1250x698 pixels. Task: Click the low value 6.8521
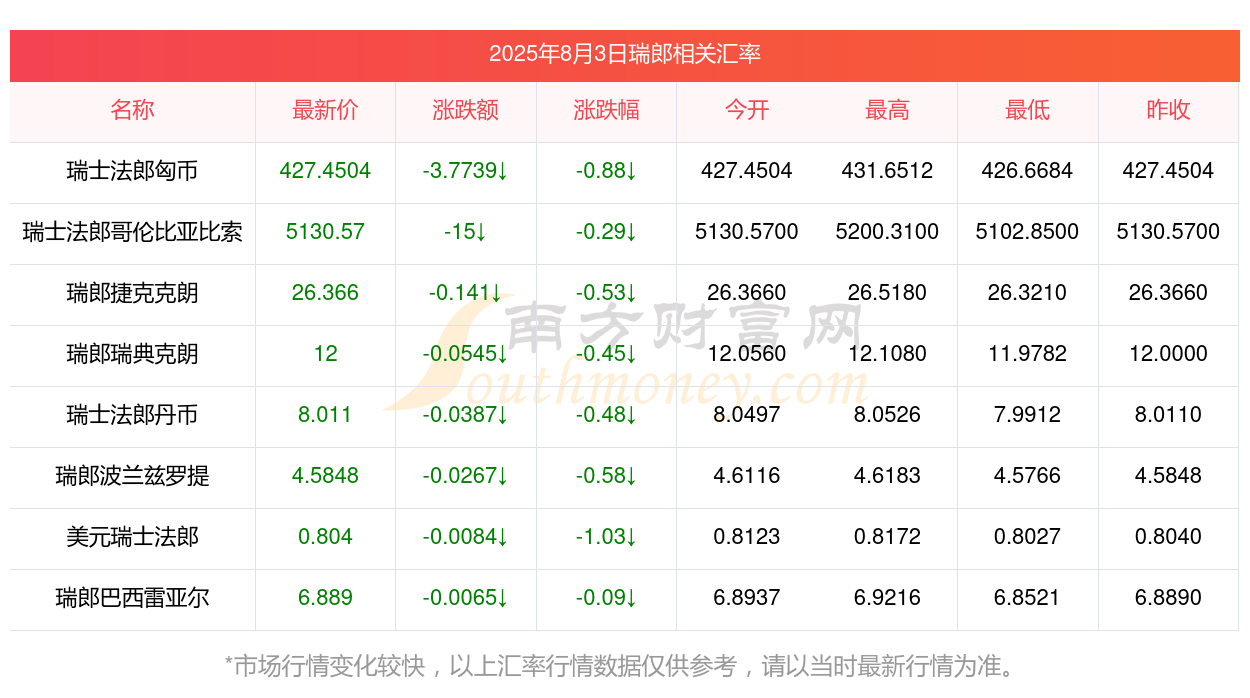pyautogui.click(x=1027, y=598)
